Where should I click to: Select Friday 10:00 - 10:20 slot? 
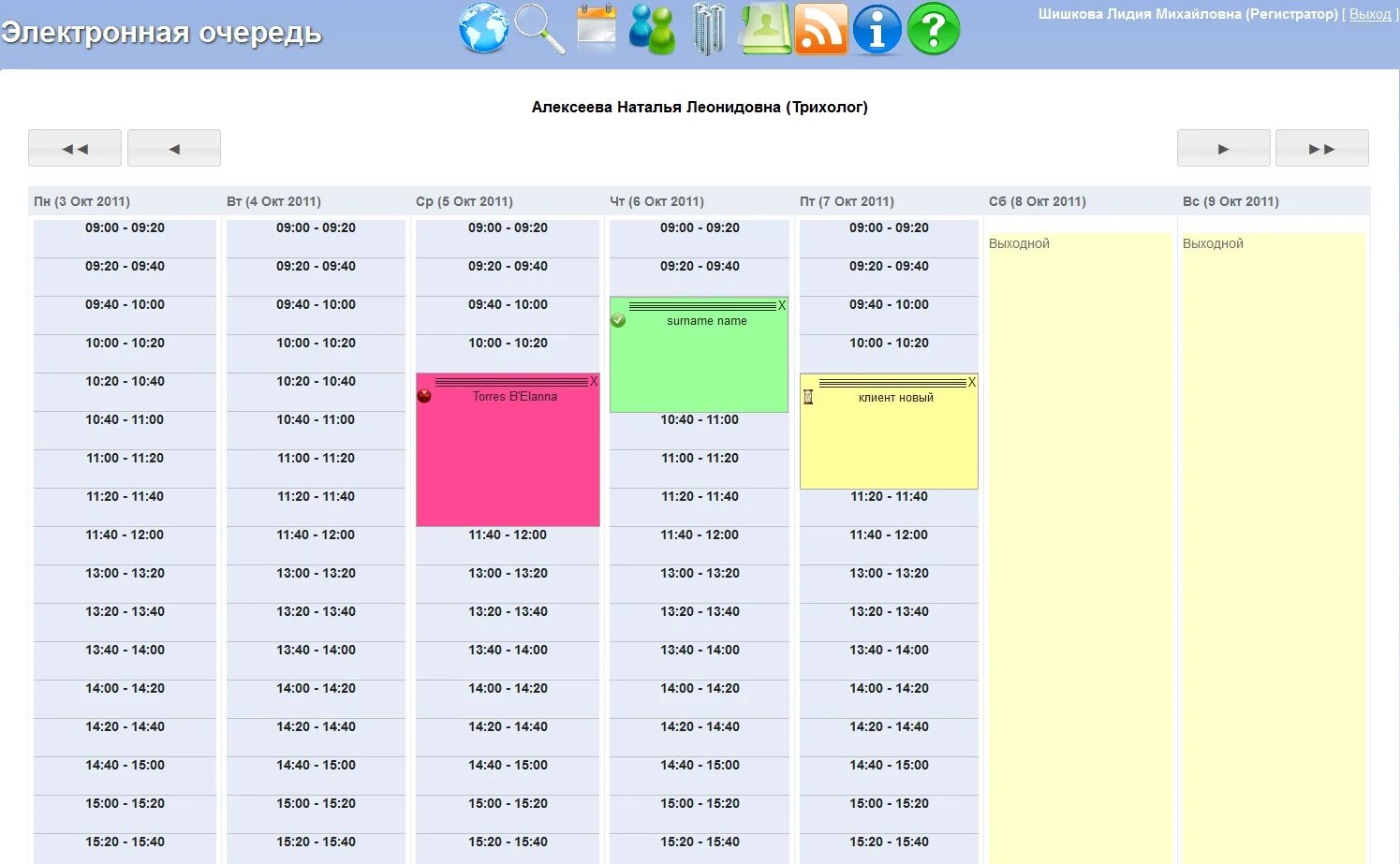pos(889,353)
